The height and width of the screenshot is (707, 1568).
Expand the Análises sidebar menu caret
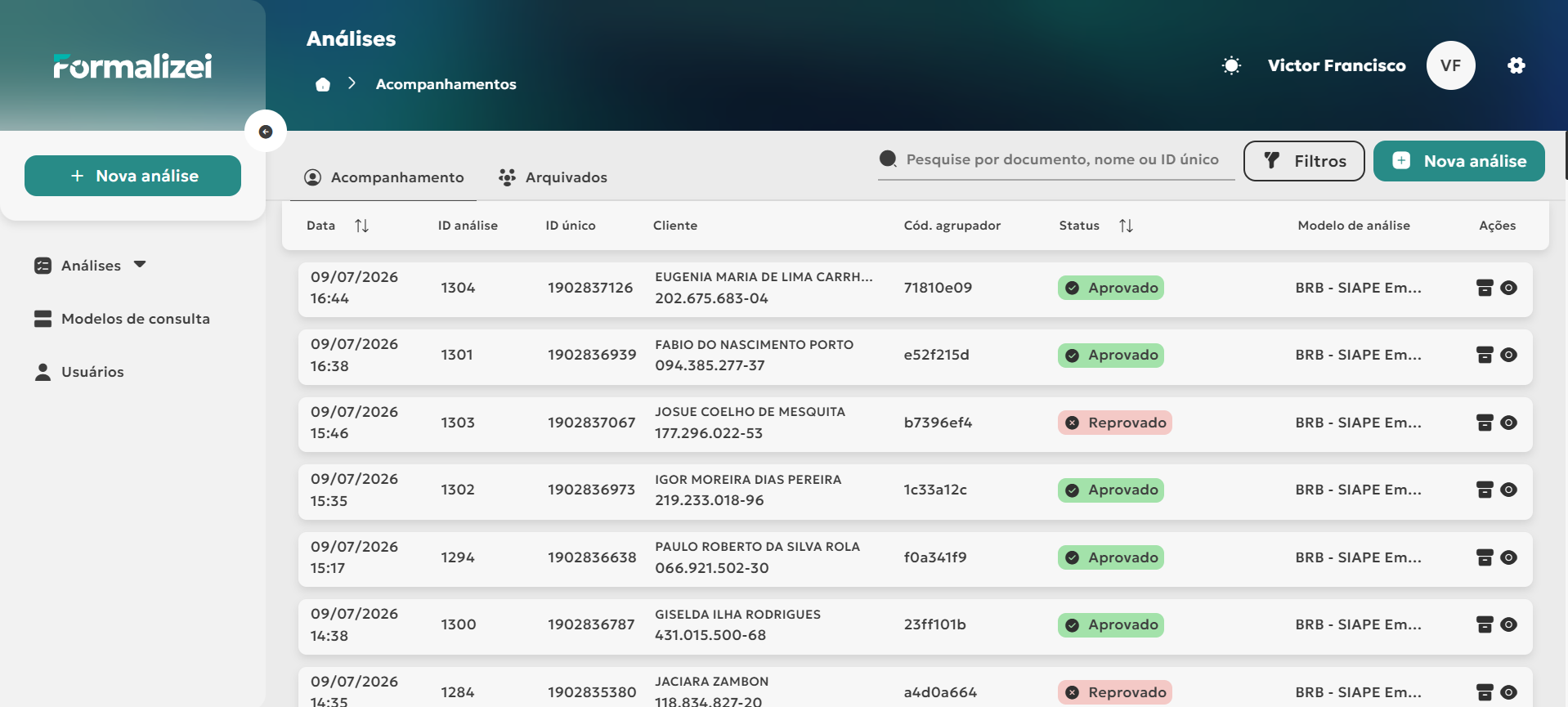click(x=140, y=265)
